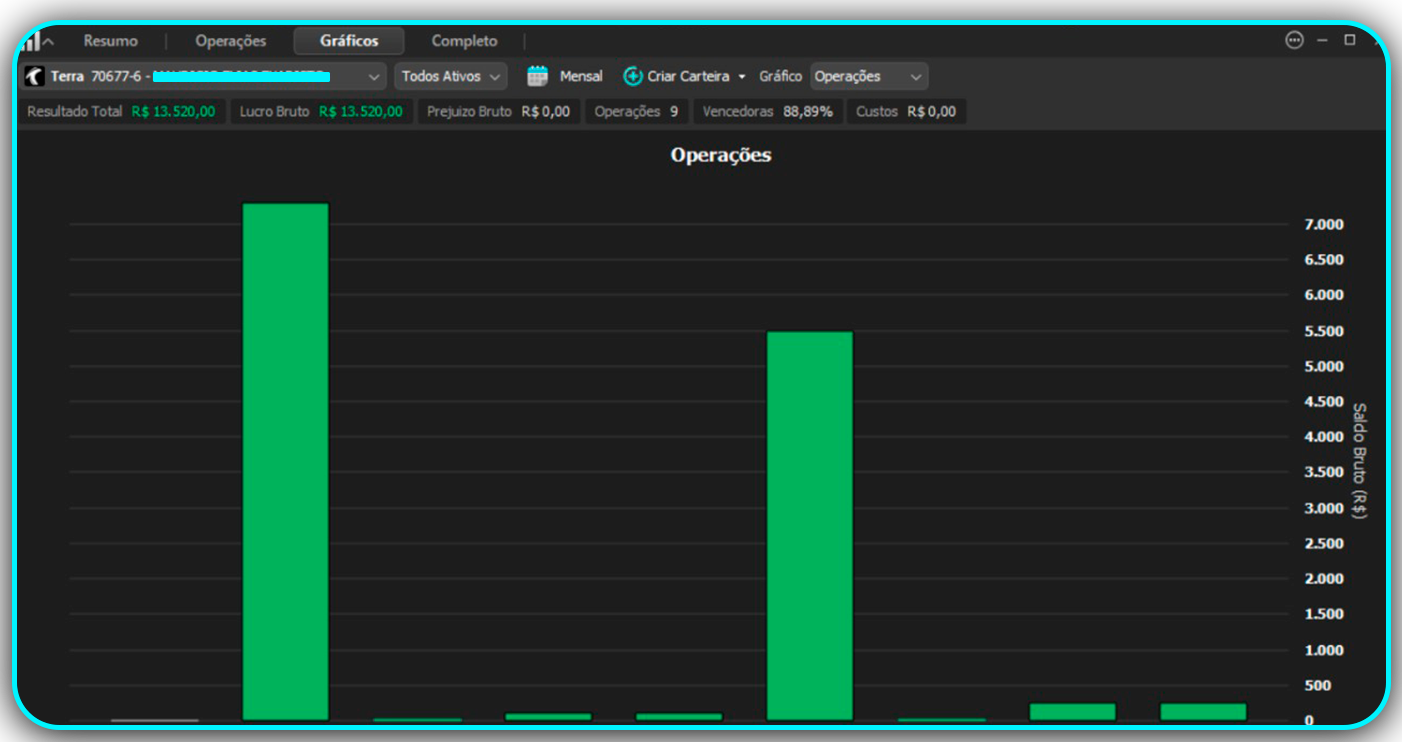The image size is (1402, 742).
Task: Click the plus icon for Criar Carteira
Action: [633, 76]
